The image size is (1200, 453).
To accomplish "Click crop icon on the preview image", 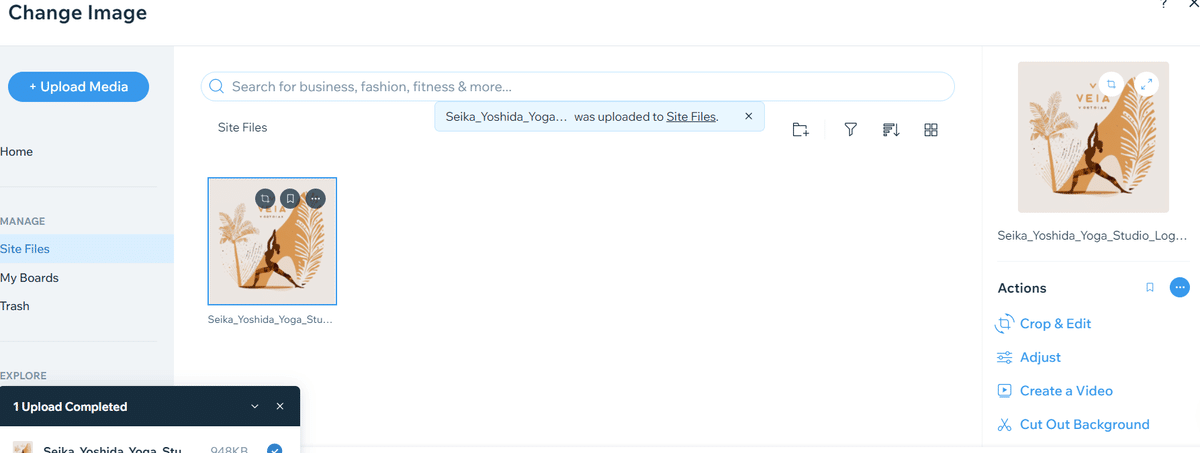I will coord(1110,84).
